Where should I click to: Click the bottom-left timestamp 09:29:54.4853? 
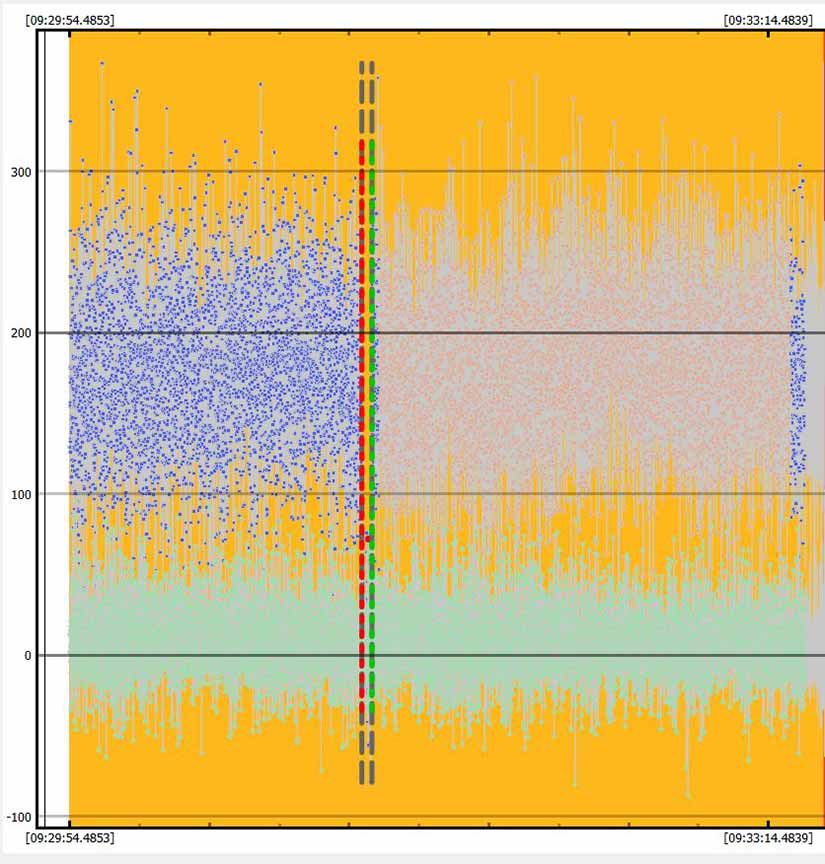click(x=70, y=838)
